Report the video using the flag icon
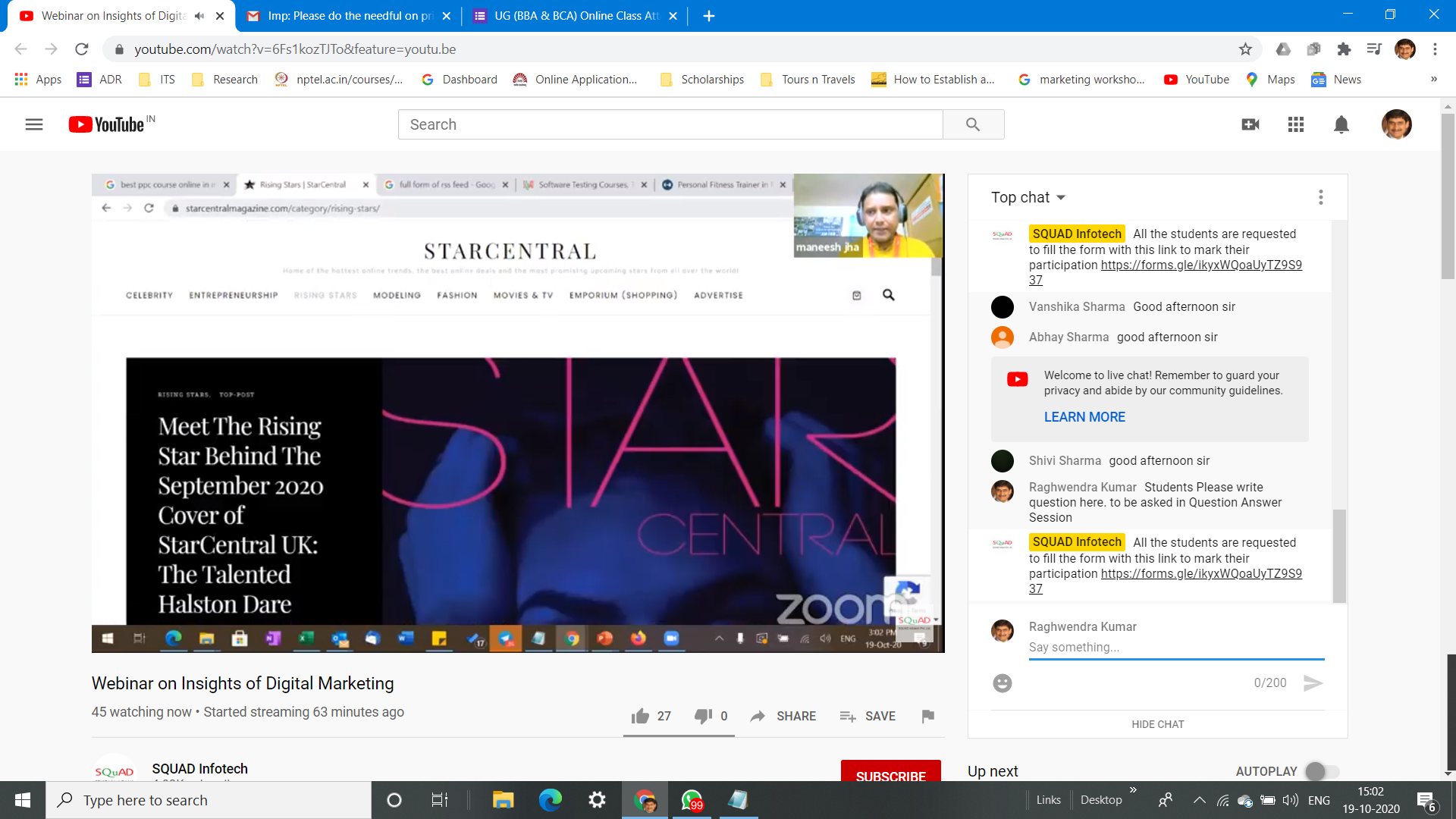The height and width of the screenshot is (819, 1456). point(927,716)
